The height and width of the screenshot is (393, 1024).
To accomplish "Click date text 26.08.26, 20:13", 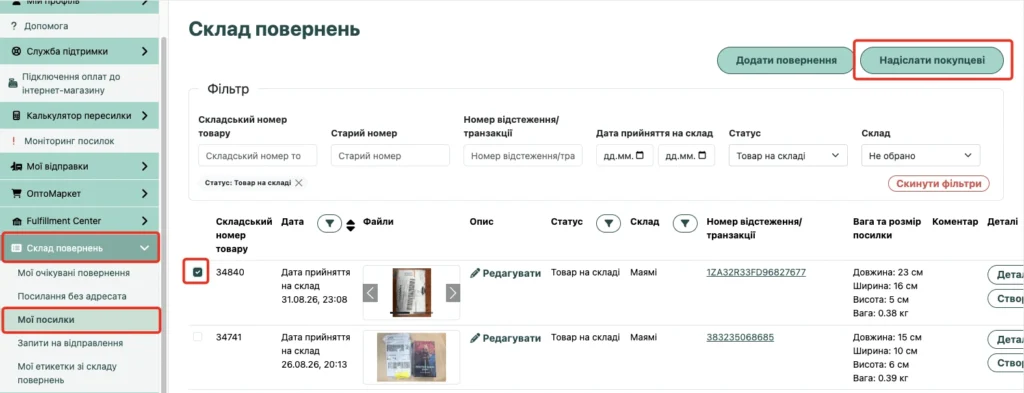I will [314, 364].
